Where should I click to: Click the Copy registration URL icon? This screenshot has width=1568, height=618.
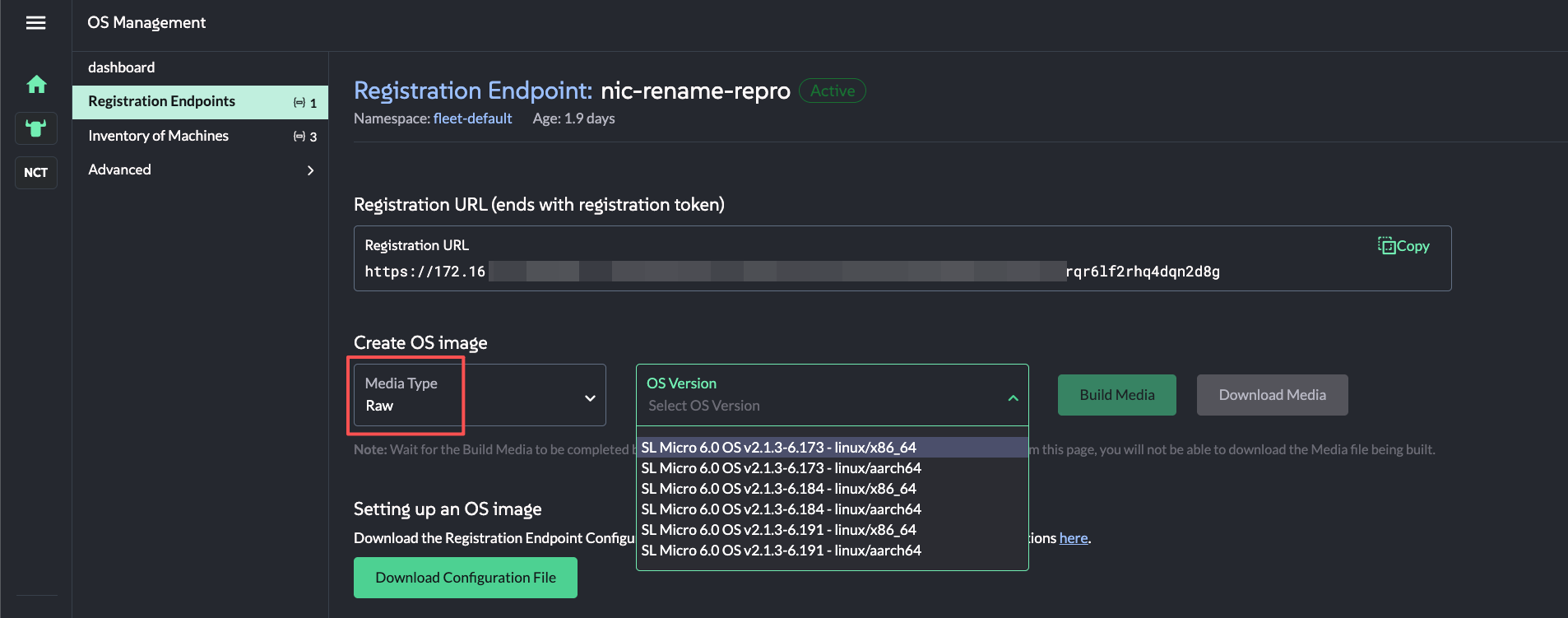[1403, 246]
